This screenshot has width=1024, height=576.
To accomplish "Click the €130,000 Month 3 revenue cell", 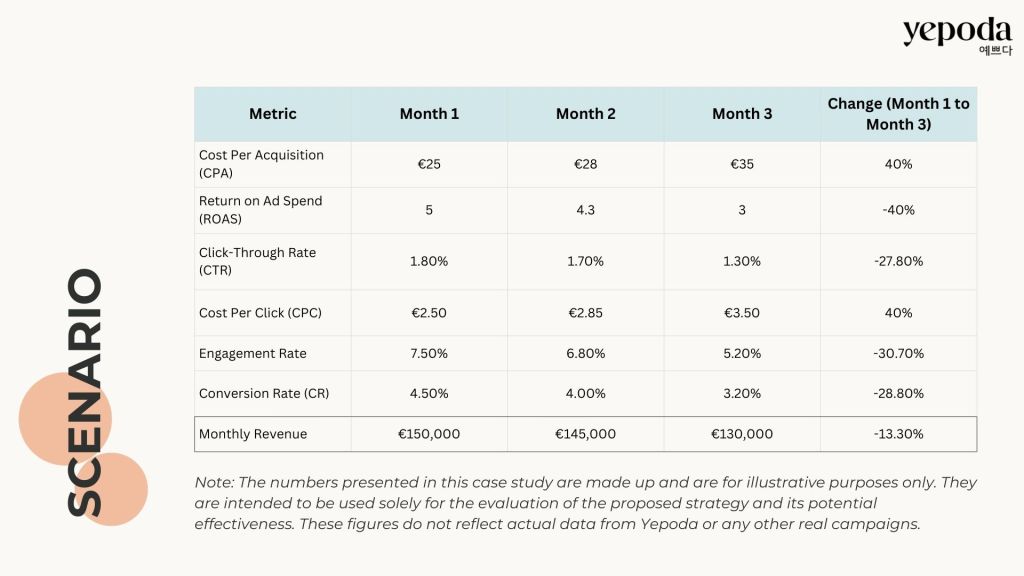I will tap(742, 434).
